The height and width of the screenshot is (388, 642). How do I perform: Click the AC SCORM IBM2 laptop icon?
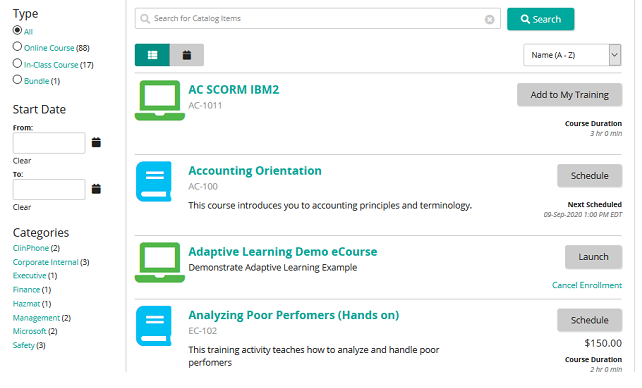[160, 100]
